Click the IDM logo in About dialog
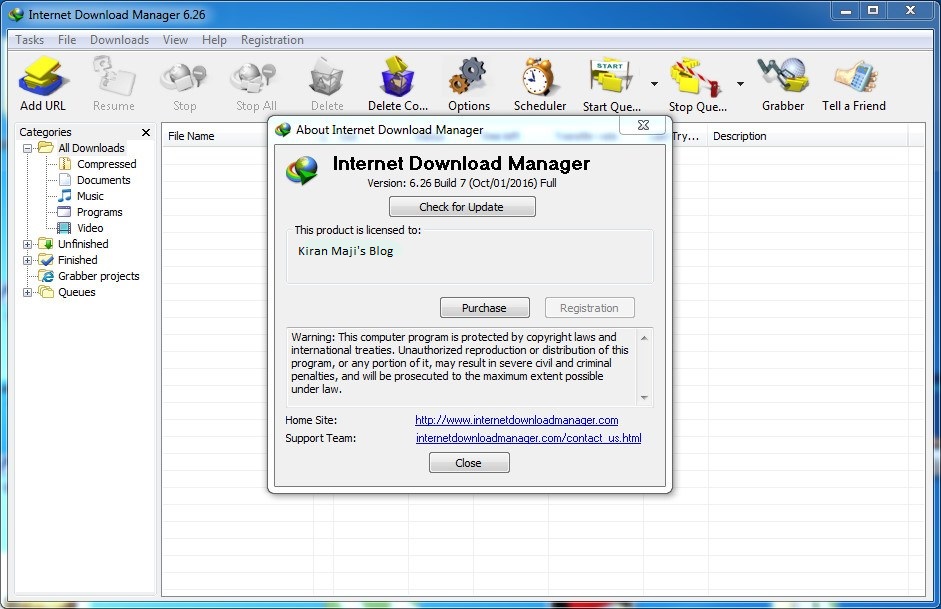This screenshot has height=609, width=941. click(302, 170)
